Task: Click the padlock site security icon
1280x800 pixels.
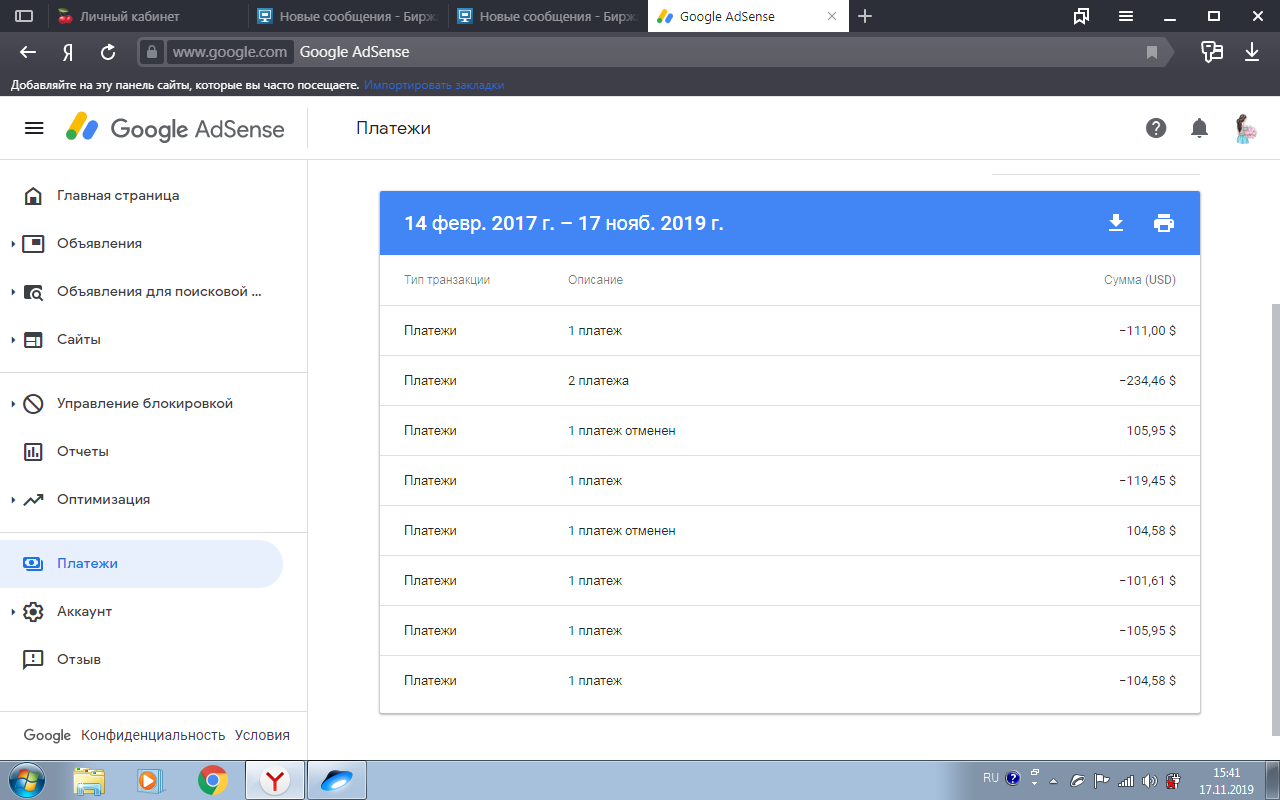Action: 151,52
